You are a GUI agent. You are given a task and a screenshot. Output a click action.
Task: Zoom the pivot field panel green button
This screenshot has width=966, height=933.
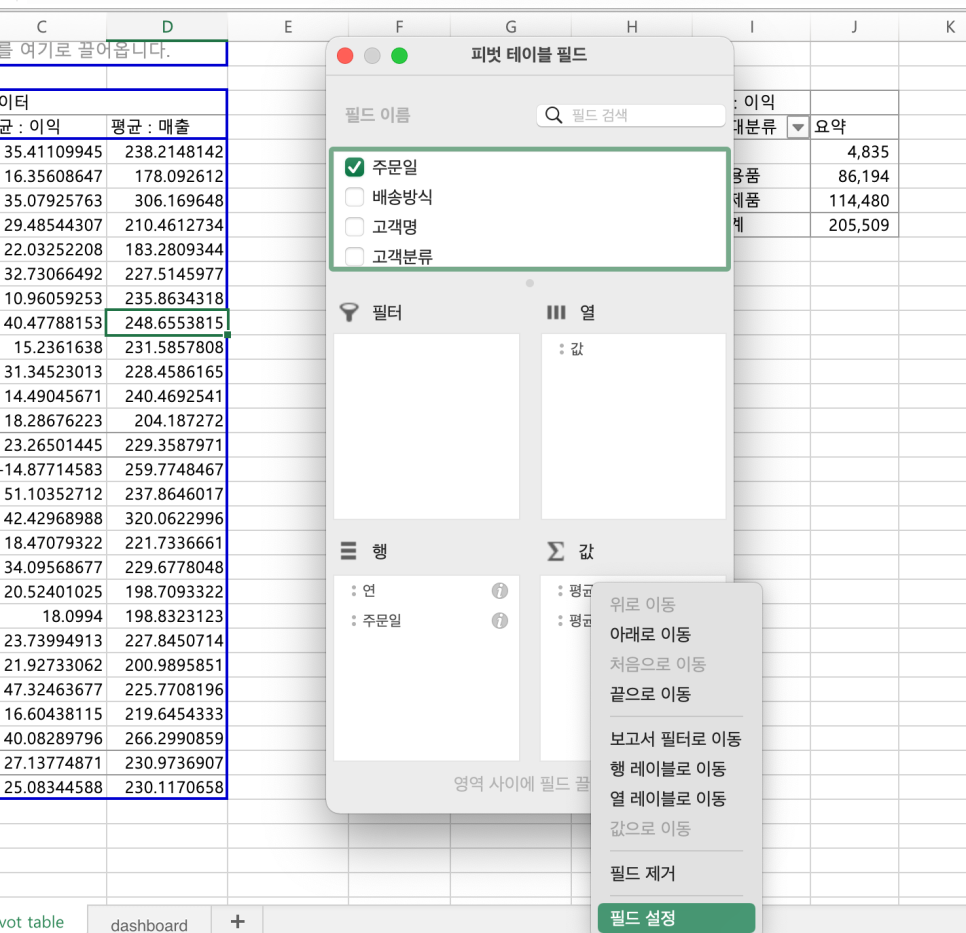click(399, 56)
